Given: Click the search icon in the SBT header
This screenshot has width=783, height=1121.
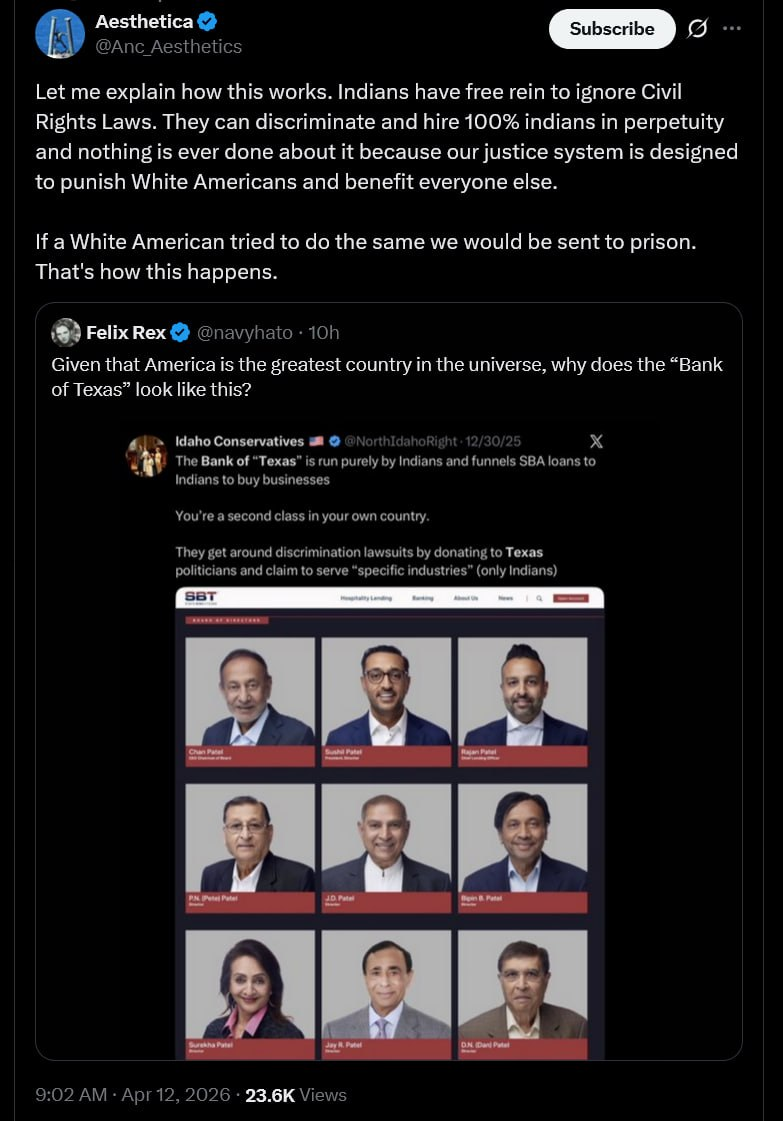Looking at the screenshot, I should tap(538, 598).
